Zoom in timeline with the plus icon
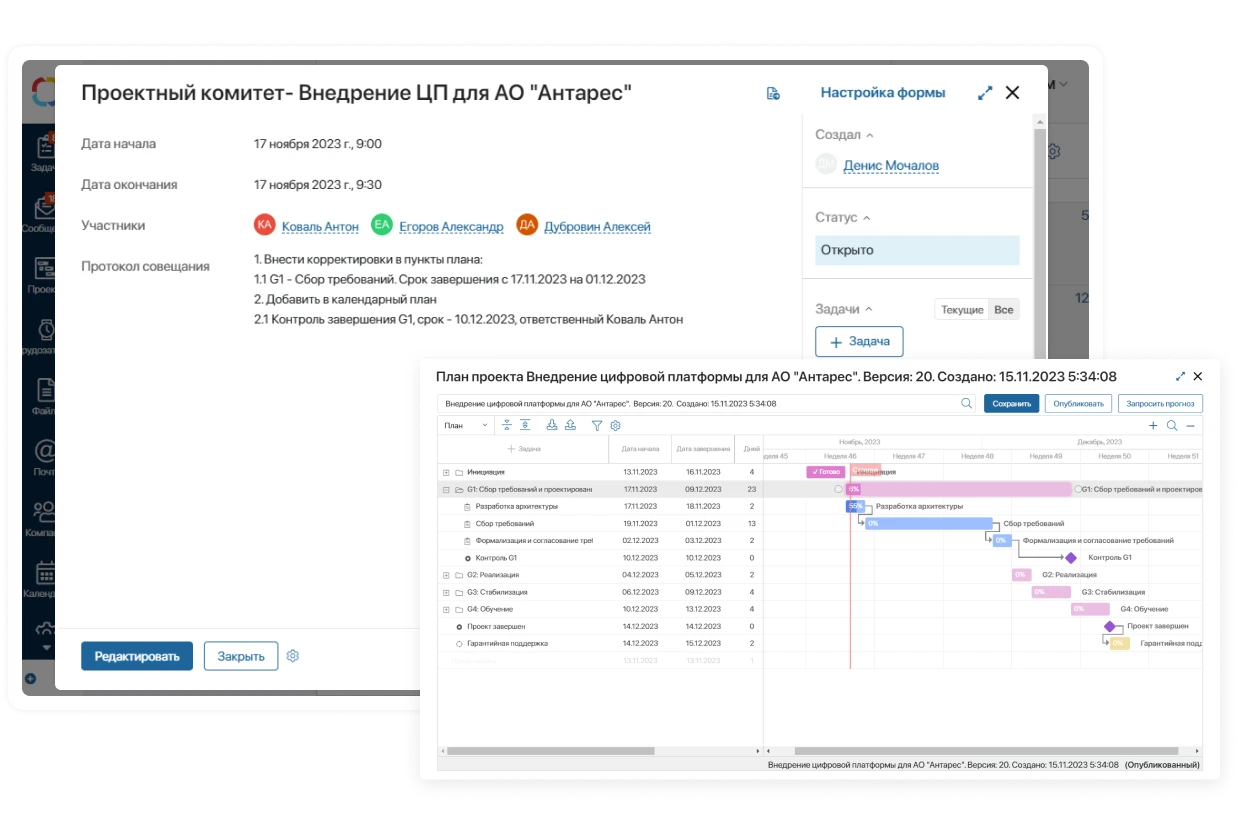 tap(1153, 425)
